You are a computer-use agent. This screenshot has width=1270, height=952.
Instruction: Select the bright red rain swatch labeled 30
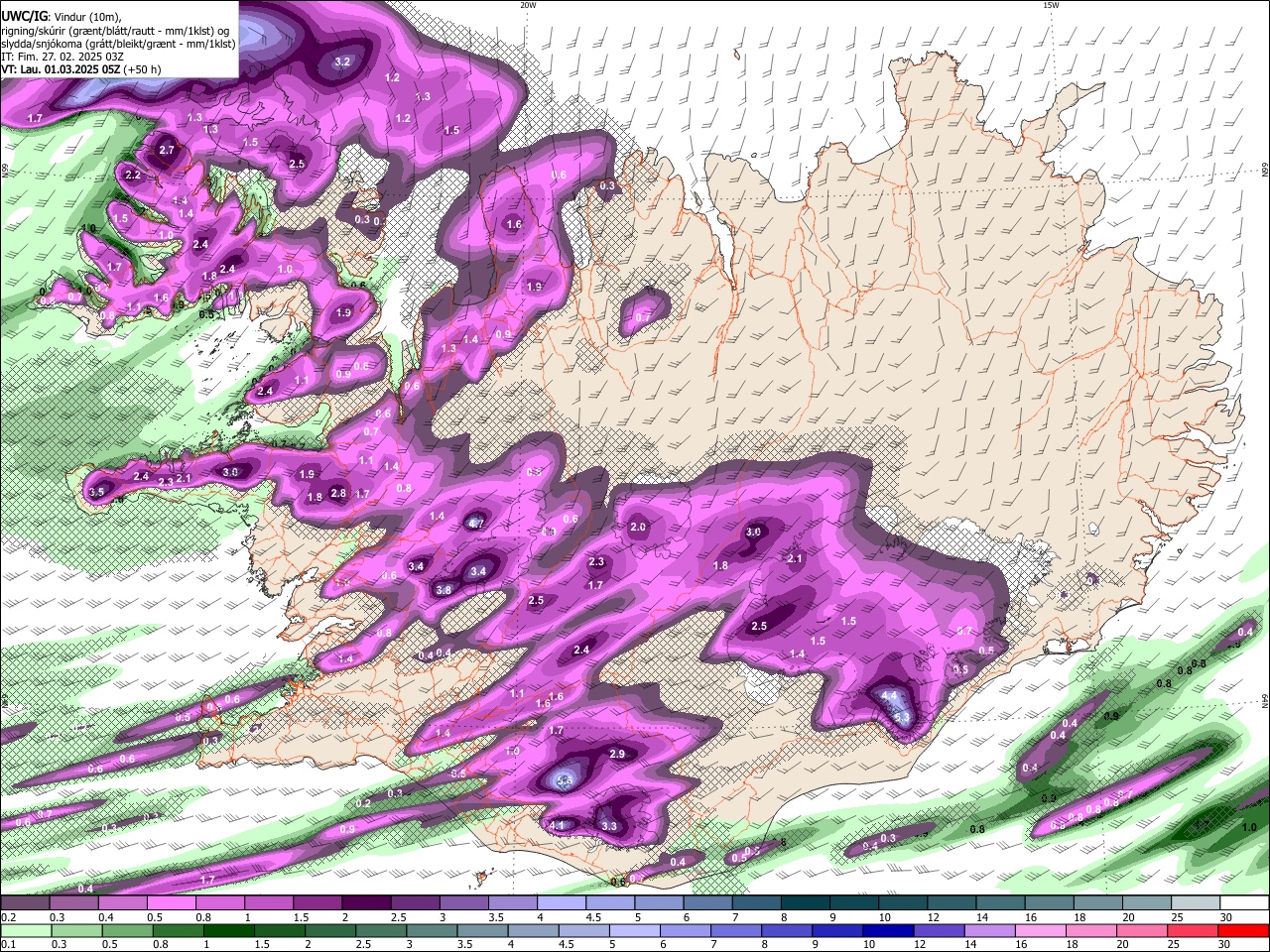1244,930
